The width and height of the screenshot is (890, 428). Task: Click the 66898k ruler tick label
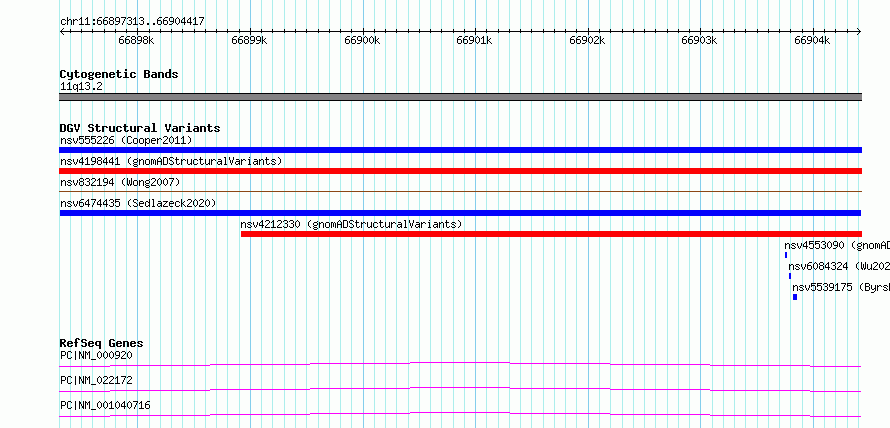tap(136, 40)
